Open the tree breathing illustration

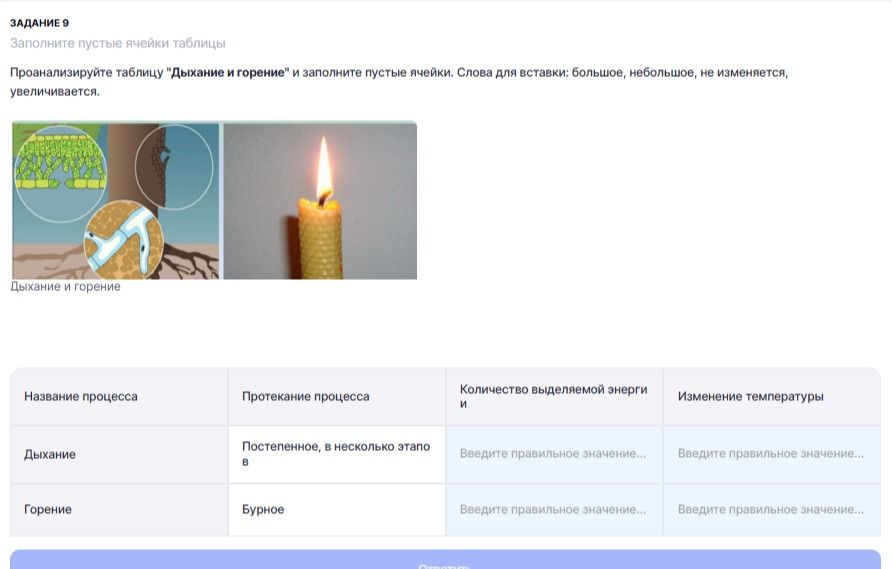(115, 201)
